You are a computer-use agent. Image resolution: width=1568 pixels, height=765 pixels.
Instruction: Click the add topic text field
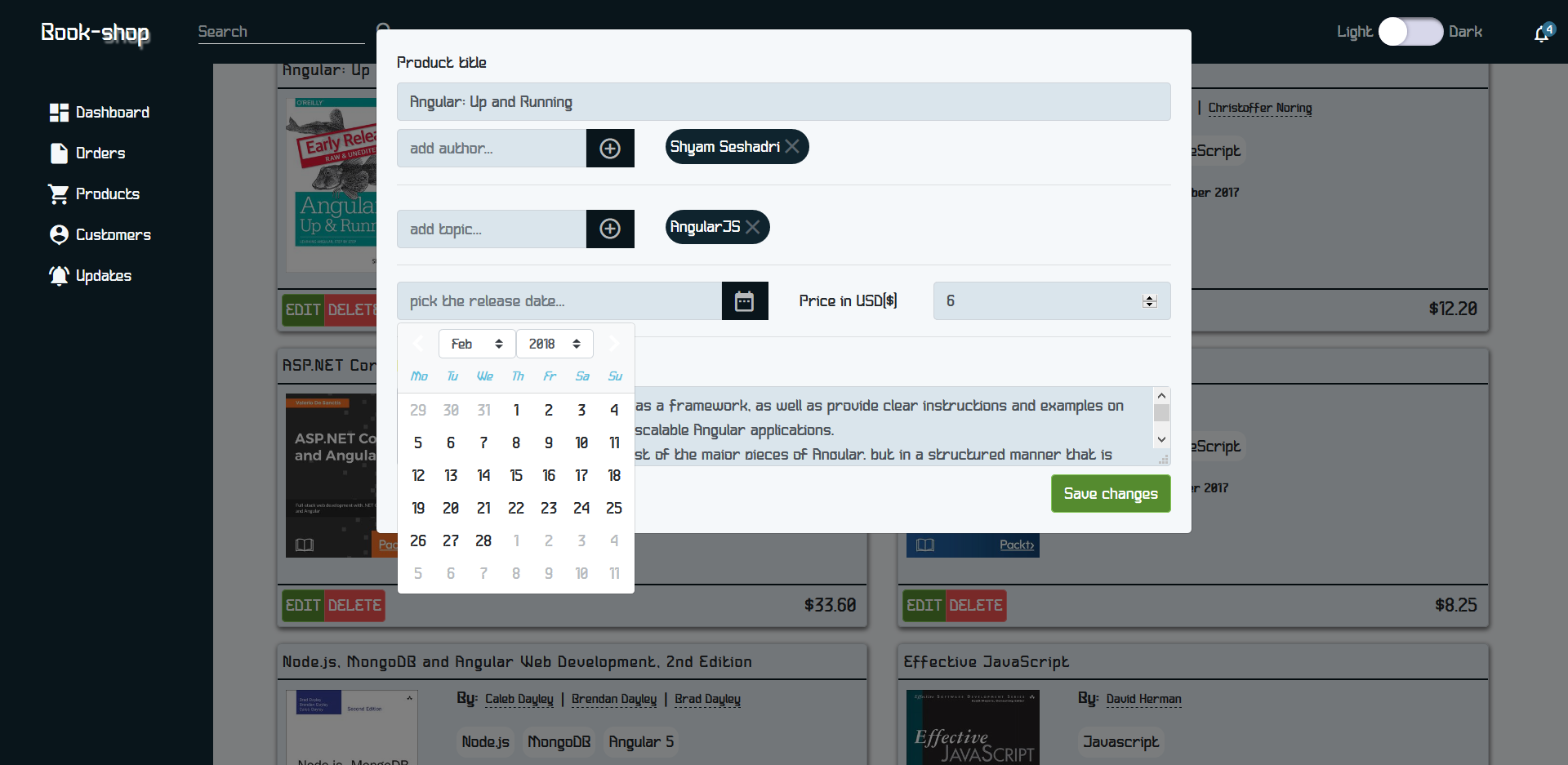click(492, 229)
